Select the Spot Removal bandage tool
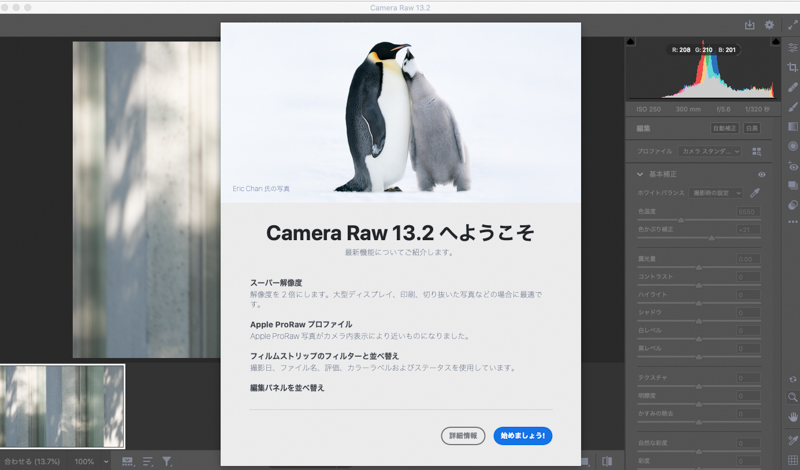Viewport: 800px width, 470px height. pos(792,87)
